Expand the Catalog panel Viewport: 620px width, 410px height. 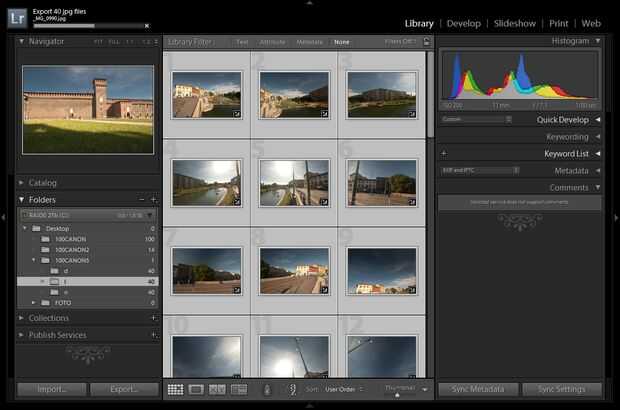[x=21, y=183]
